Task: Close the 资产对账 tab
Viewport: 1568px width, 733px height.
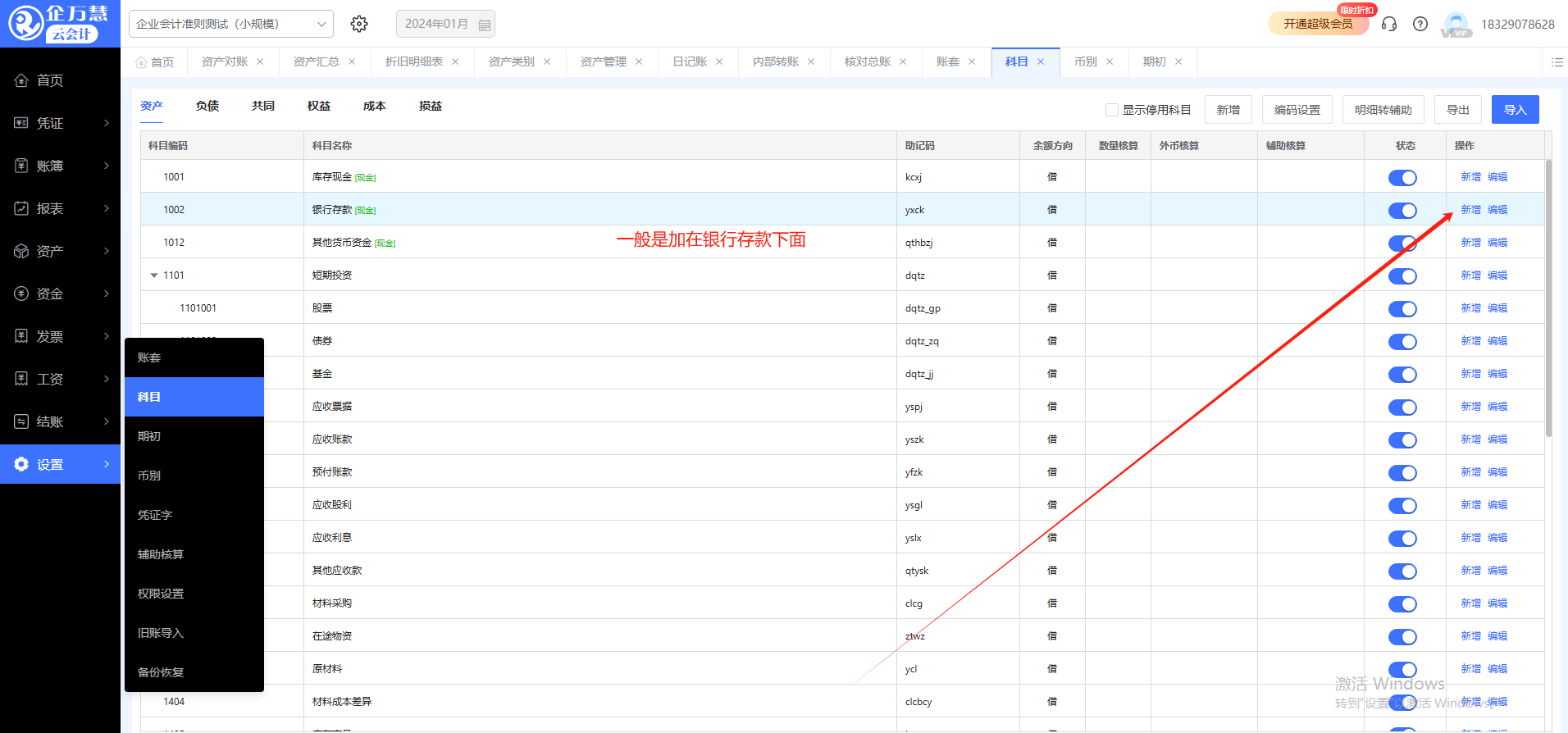Action: pos(260,61)
